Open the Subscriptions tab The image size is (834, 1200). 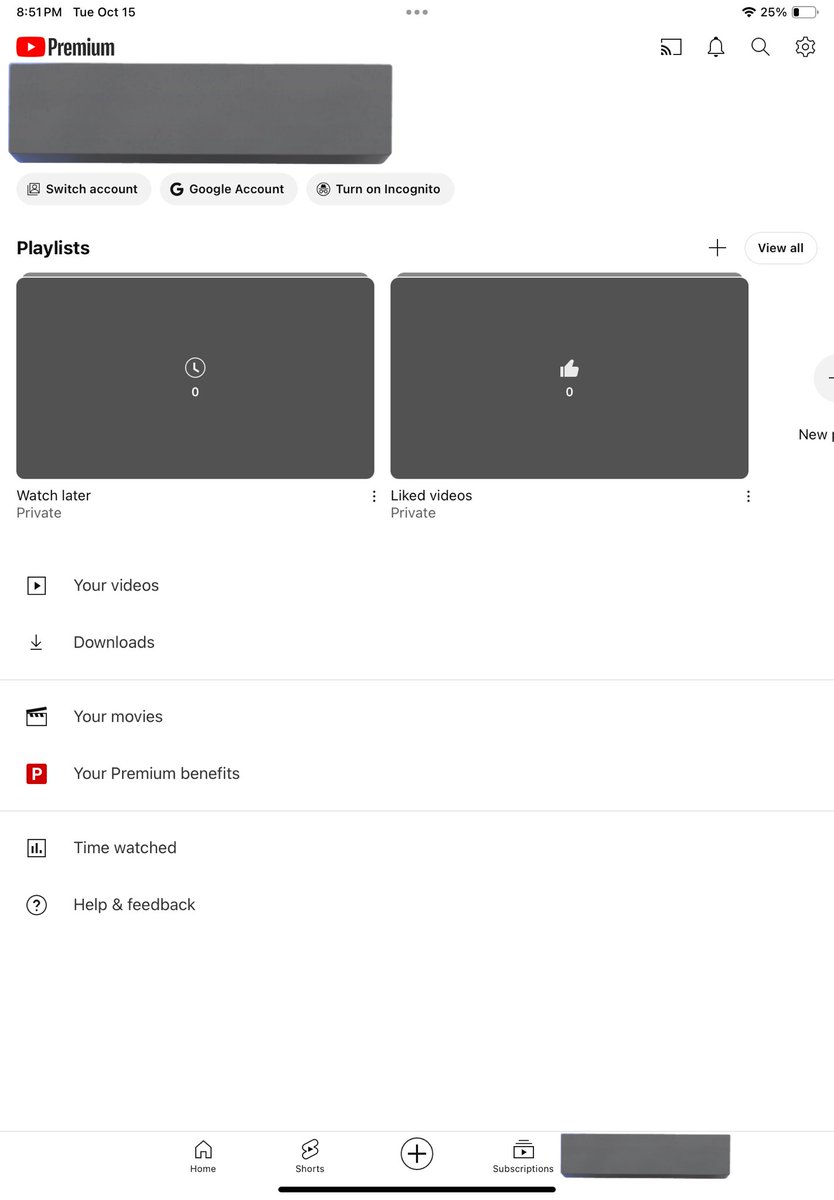click(x=523, y=1156)
